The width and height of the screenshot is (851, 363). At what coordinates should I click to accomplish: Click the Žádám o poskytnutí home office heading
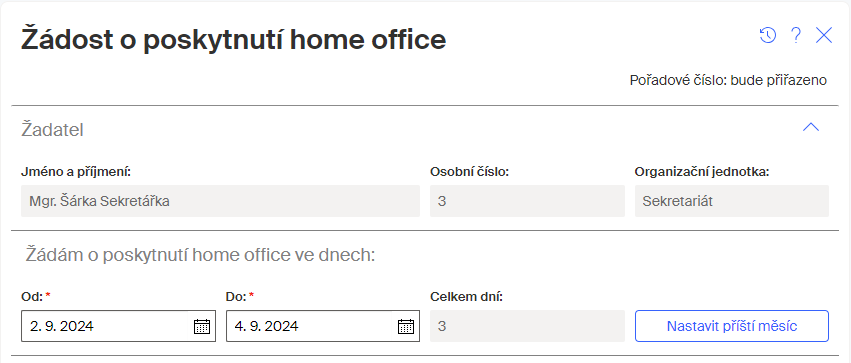pyautogui.click(x=201, y=254)
